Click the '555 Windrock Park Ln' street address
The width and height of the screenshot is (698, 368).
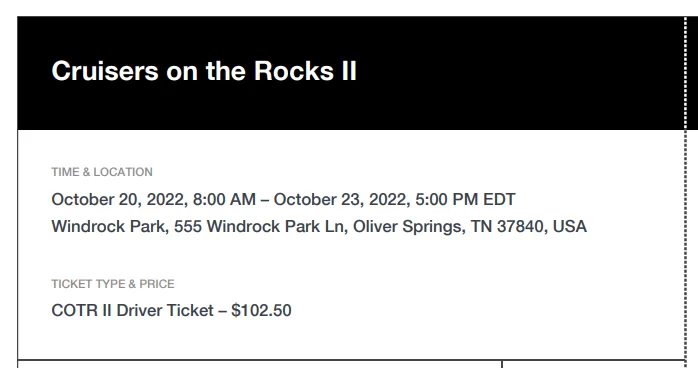[x=260, y=226]
